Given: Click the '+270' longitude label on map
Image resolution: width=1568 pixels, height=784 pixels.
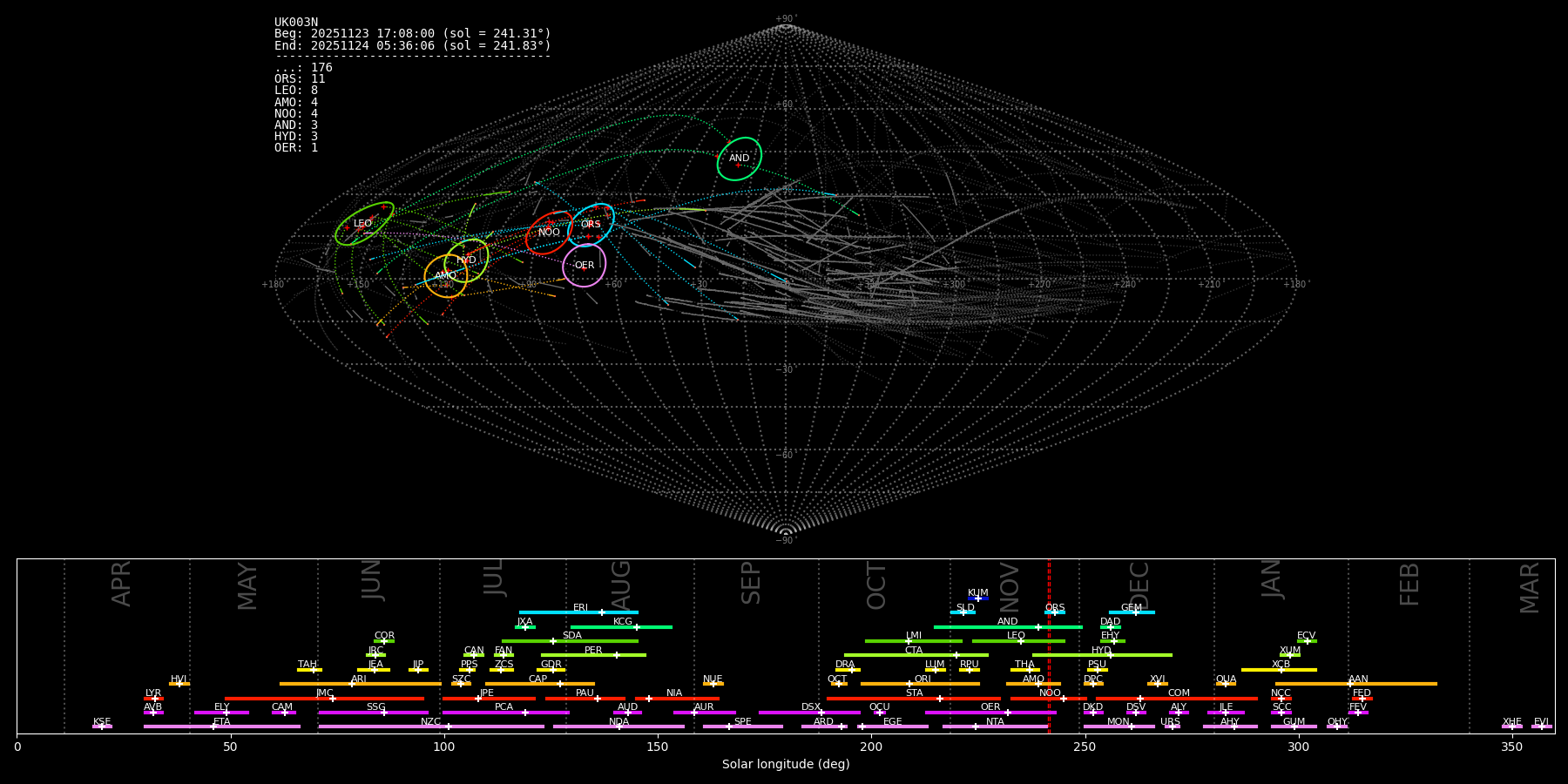Looking at the screenshot, I should tap(1039, 285).
